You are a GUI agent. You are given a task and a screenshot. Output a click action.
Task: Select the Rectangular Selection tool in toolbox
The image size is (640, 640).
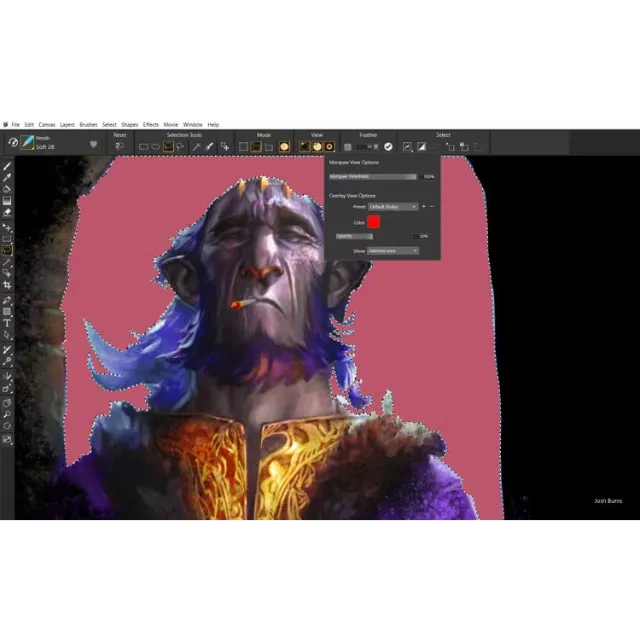pyautogui.click(x=7, y=239)
